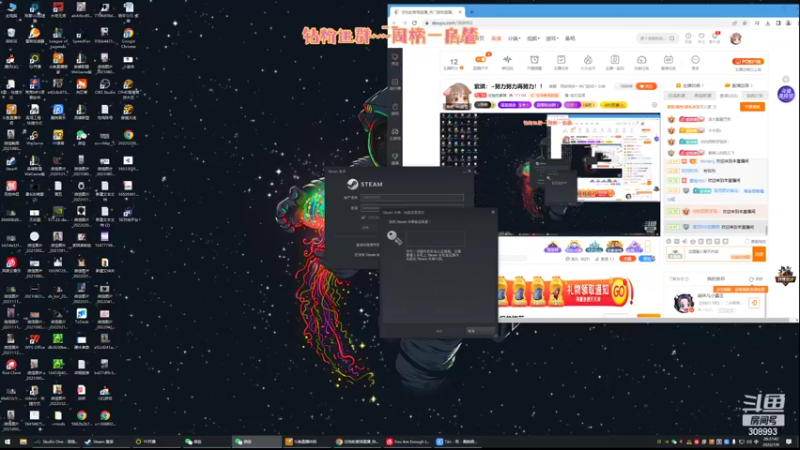Click the alarm clock reminder icon

[534, 60]
